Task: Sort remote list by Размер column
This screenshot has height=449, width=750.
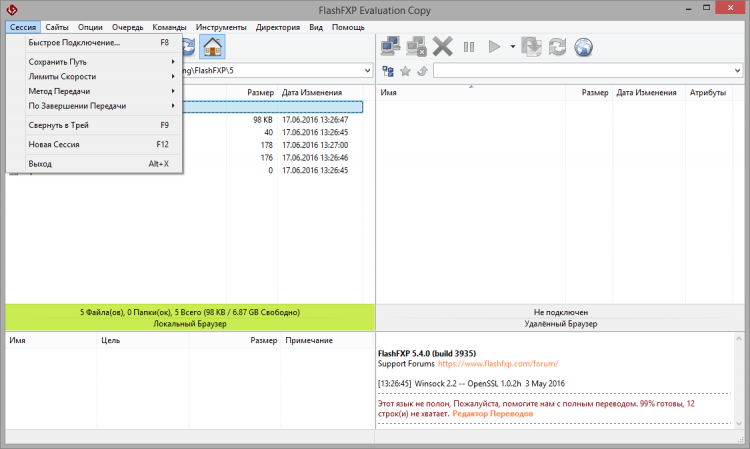Action: point(589,93)
